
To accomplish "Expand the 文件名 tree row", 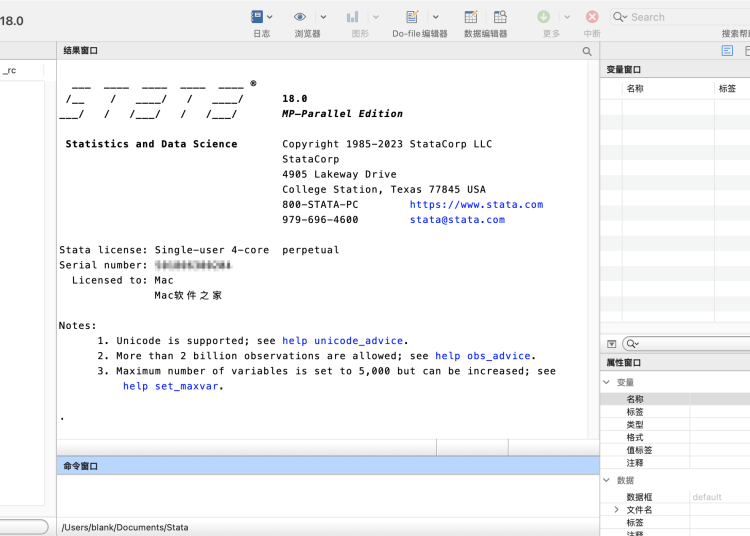I will [x=616, y=510].
